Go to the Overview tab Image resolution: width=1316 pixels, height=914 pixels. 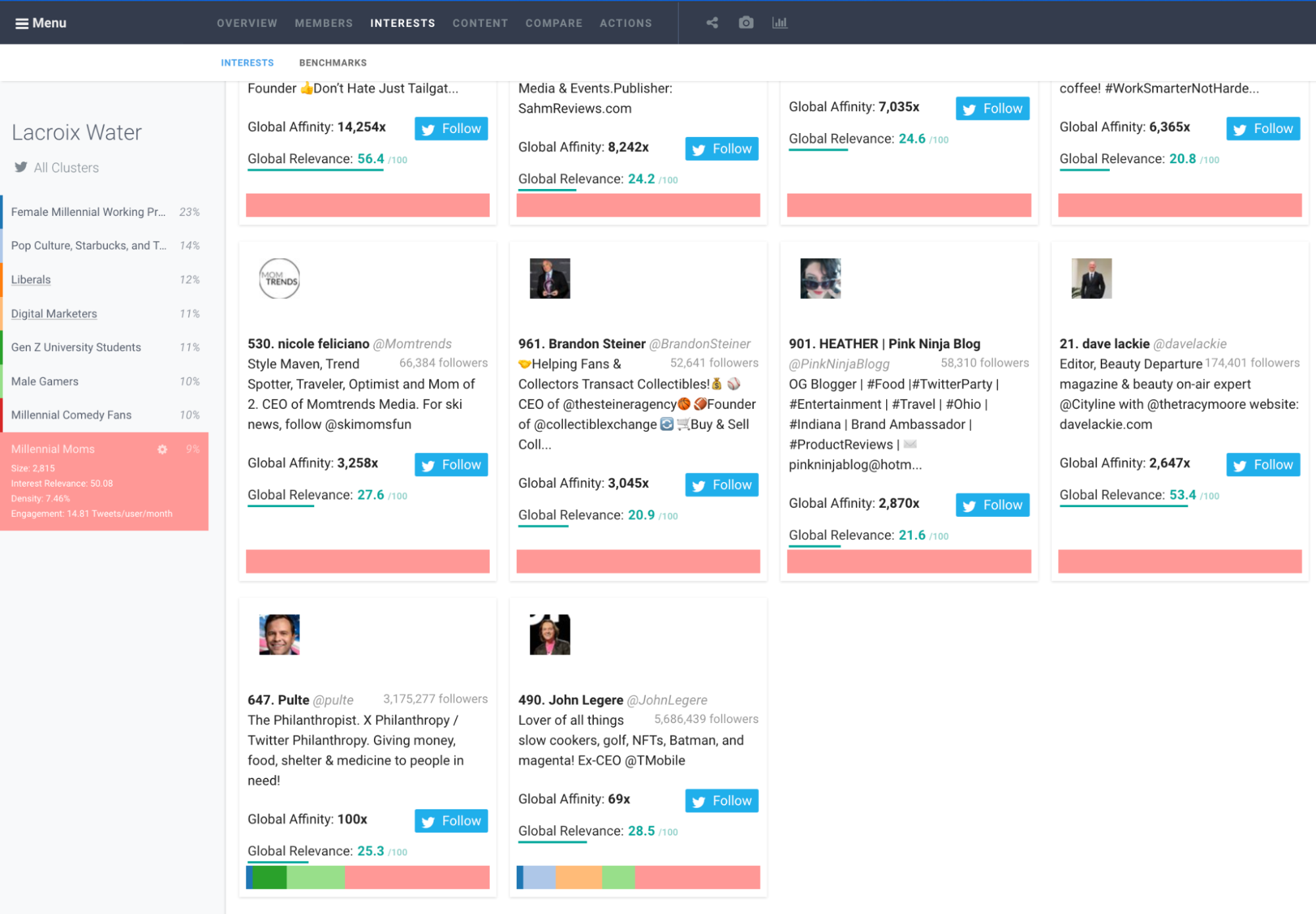point(247,23)
